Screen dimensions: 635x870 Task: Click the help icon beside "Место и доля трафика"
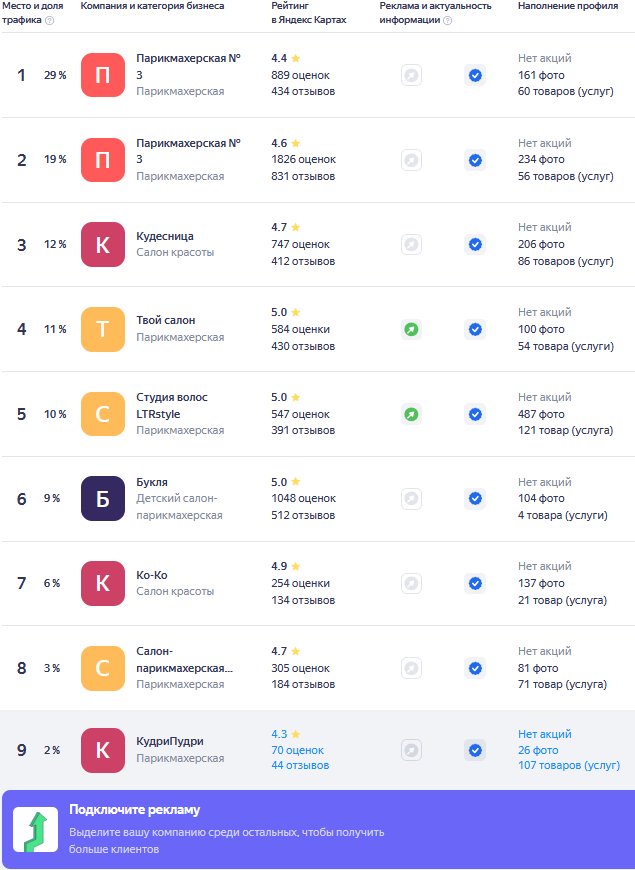(50, 20)
